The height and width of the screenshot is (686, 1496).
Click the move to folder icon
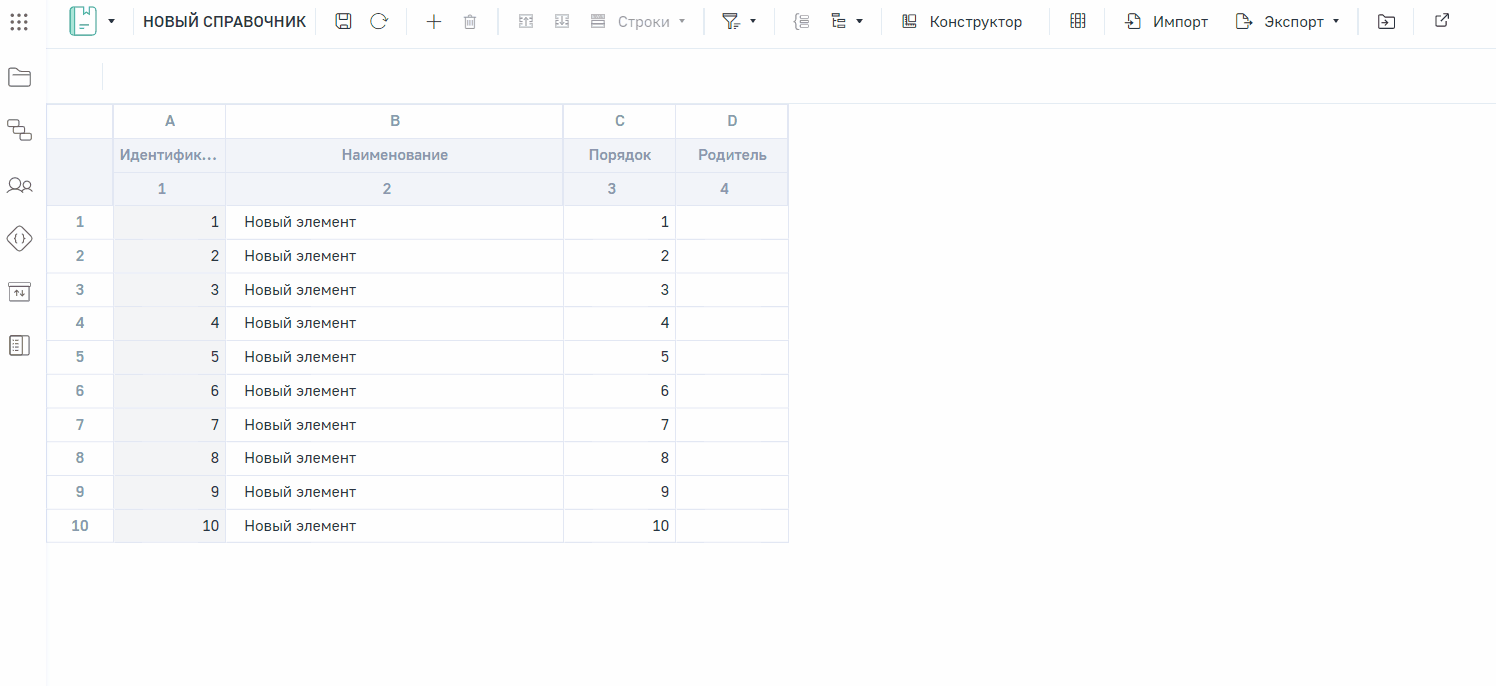click(1386, 21)
